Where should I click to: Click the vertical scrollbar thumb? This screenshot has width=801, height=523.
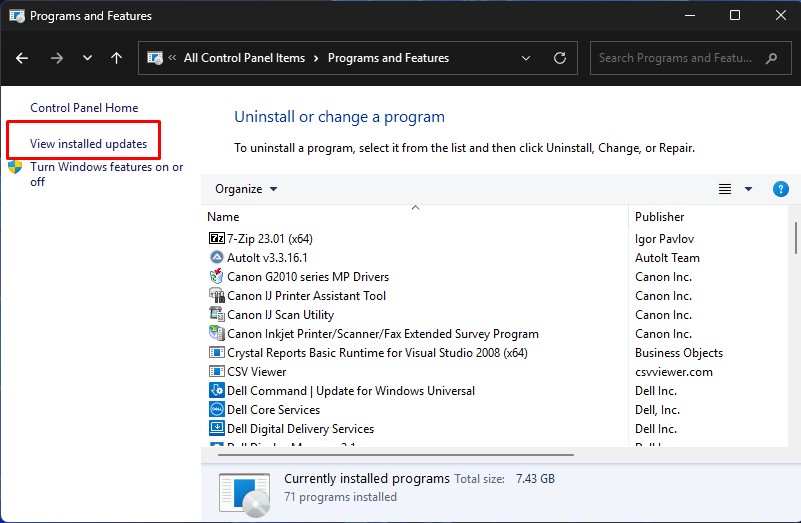795,237
